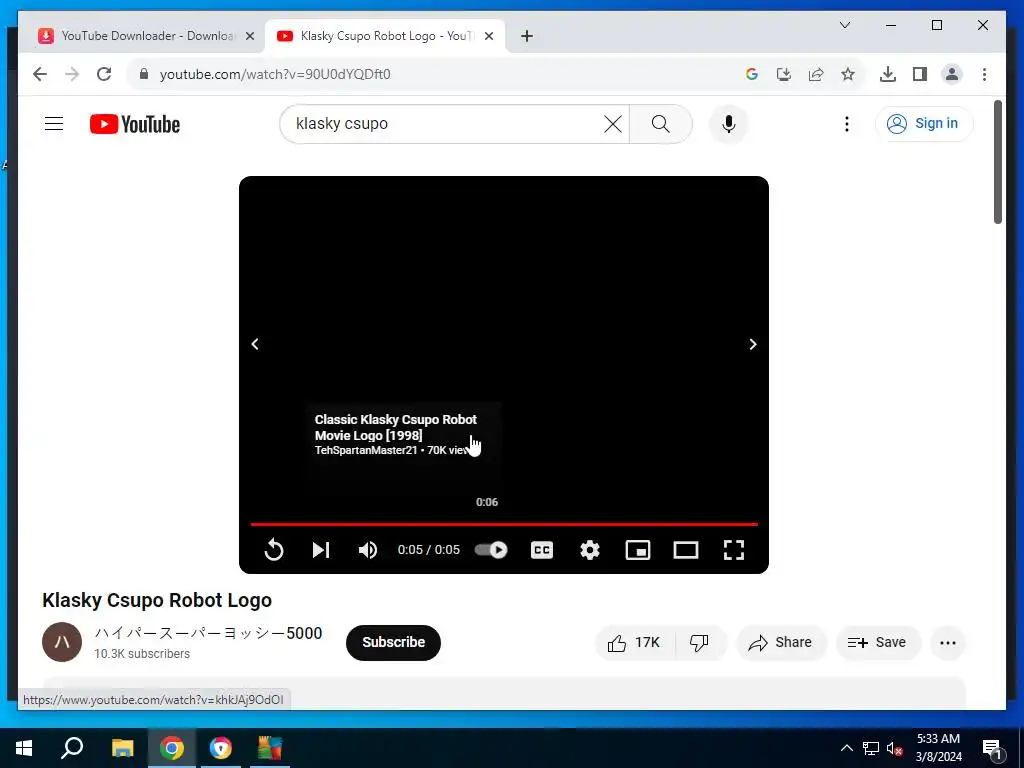This screenshot has width=1024, height=768.
Task: Search with your voice microphone
Action: pos(729,123)
